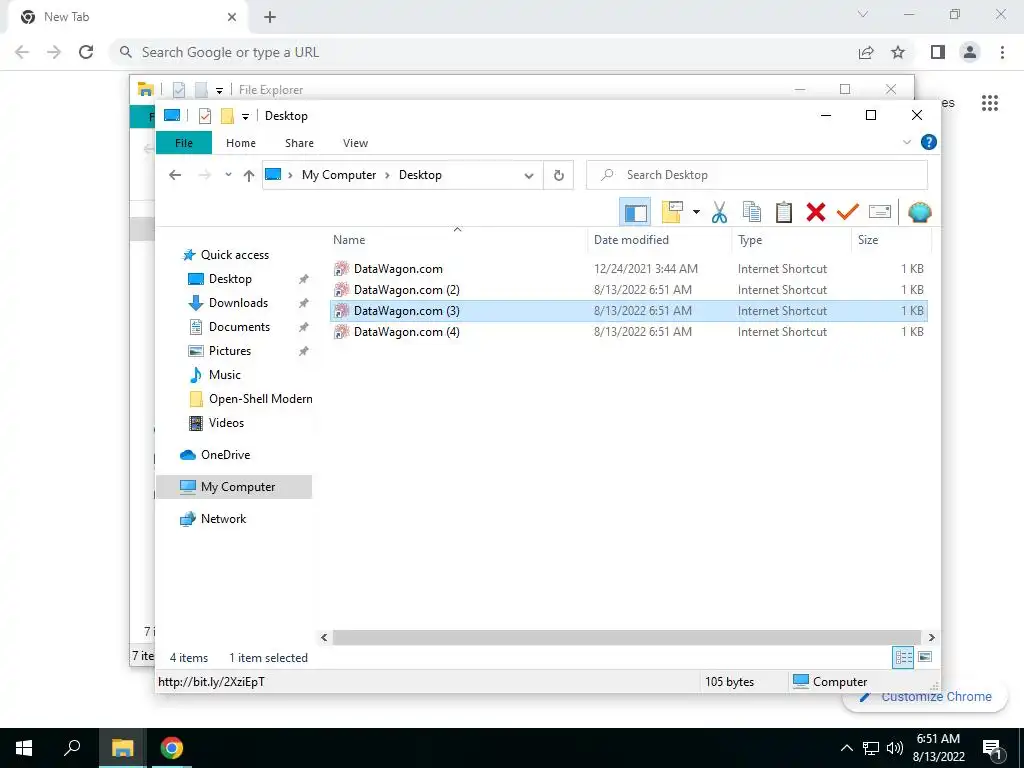Expand the ribbon with the chevron
1024x768 pixels.
[906, 142]
